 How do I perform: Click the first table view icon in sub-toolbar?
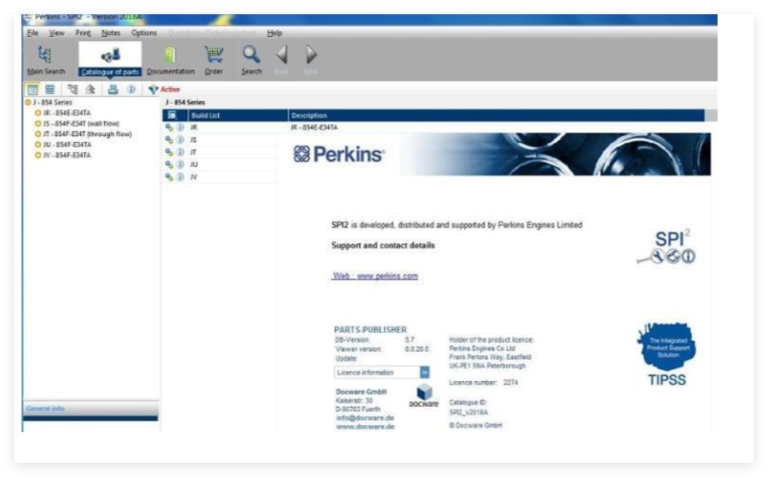click(32, 90)
